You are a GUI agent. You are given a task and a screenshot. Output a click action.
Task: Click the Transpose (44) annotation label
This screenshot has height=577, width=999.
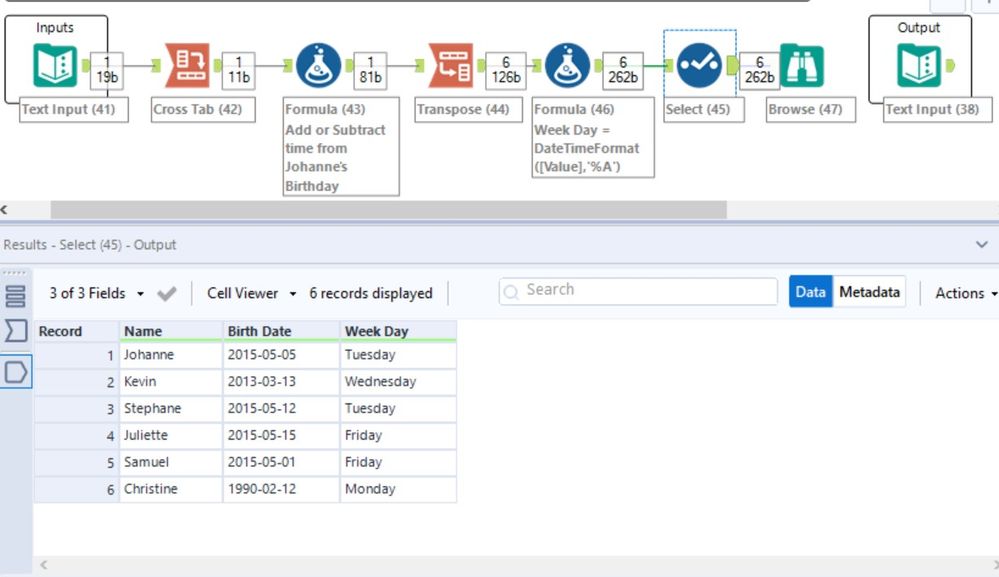[468, 110]
